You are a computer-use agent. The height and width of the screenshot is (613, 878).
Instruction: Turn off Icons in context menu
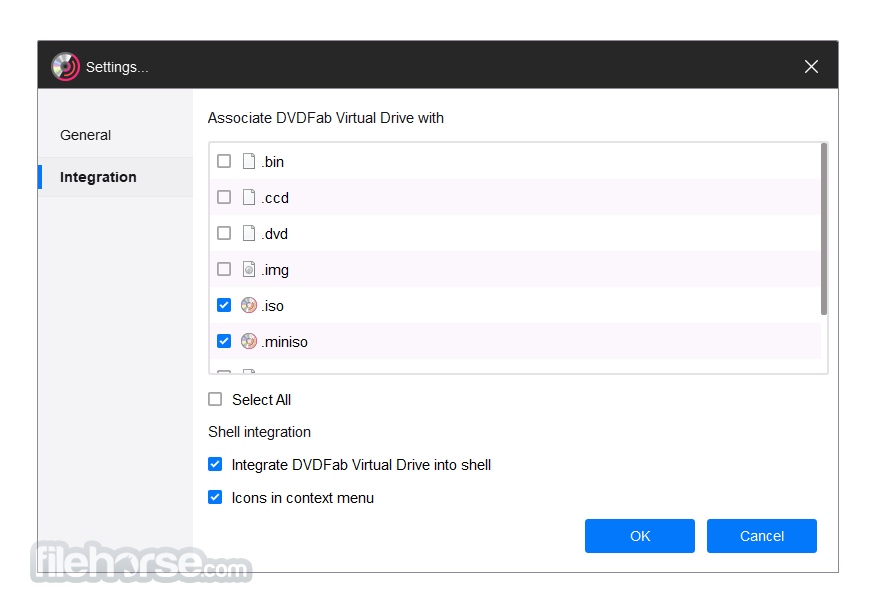point(215,497)
